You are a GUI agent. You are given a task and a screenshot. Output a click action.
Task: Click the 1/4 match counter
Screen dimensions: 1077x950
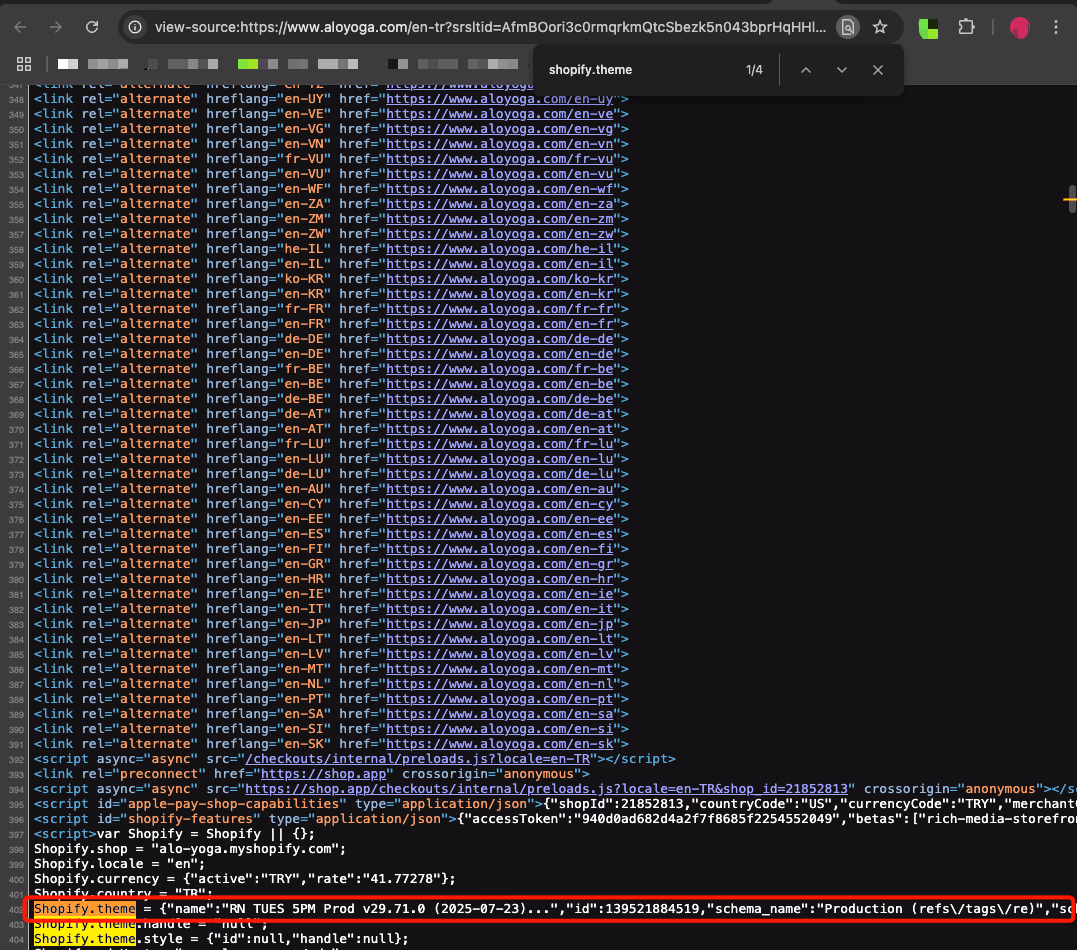[x=754, y=70]
